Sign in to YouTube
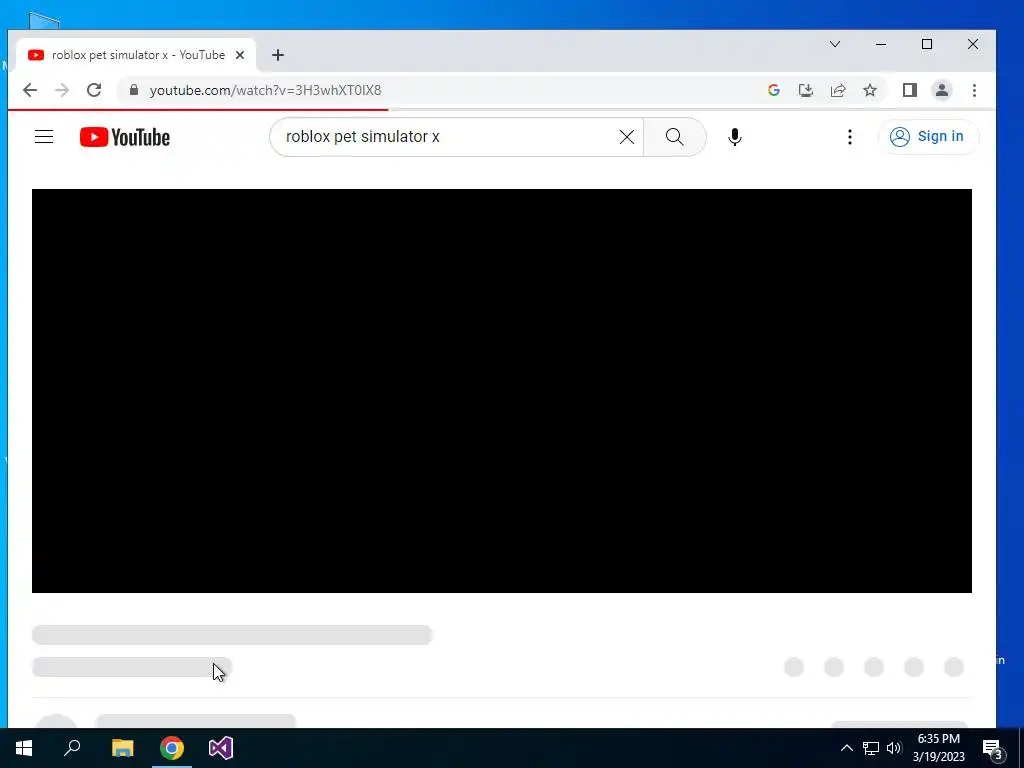The height and width of the screenshot is (768, 1024). point(928,136)
